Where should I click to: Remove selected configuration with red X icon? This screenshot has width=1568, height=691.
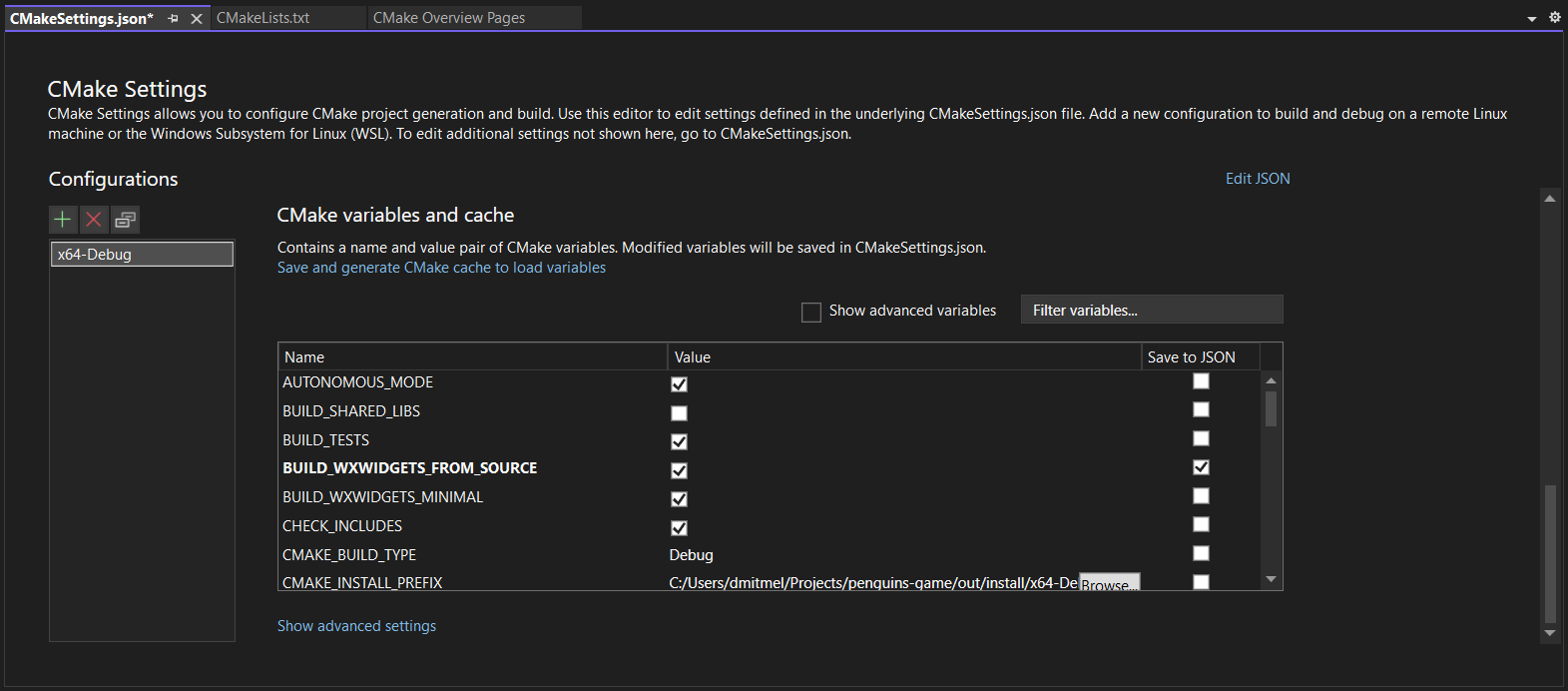tap(94, 220)
